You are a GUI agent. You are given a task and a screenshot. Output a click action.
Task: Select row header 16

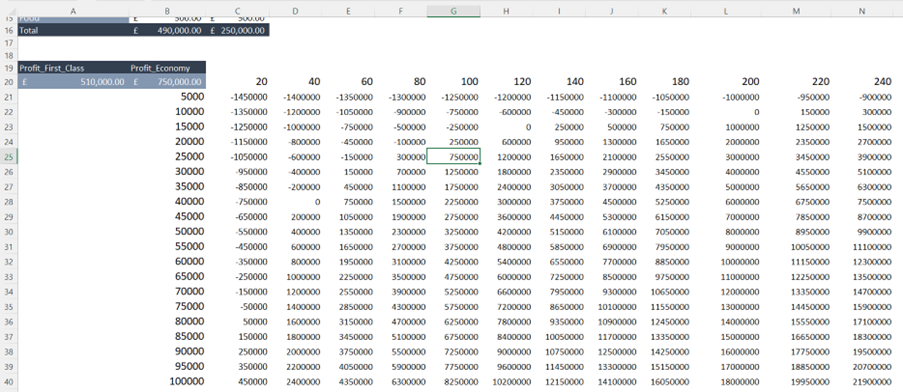tap(9, 31)
